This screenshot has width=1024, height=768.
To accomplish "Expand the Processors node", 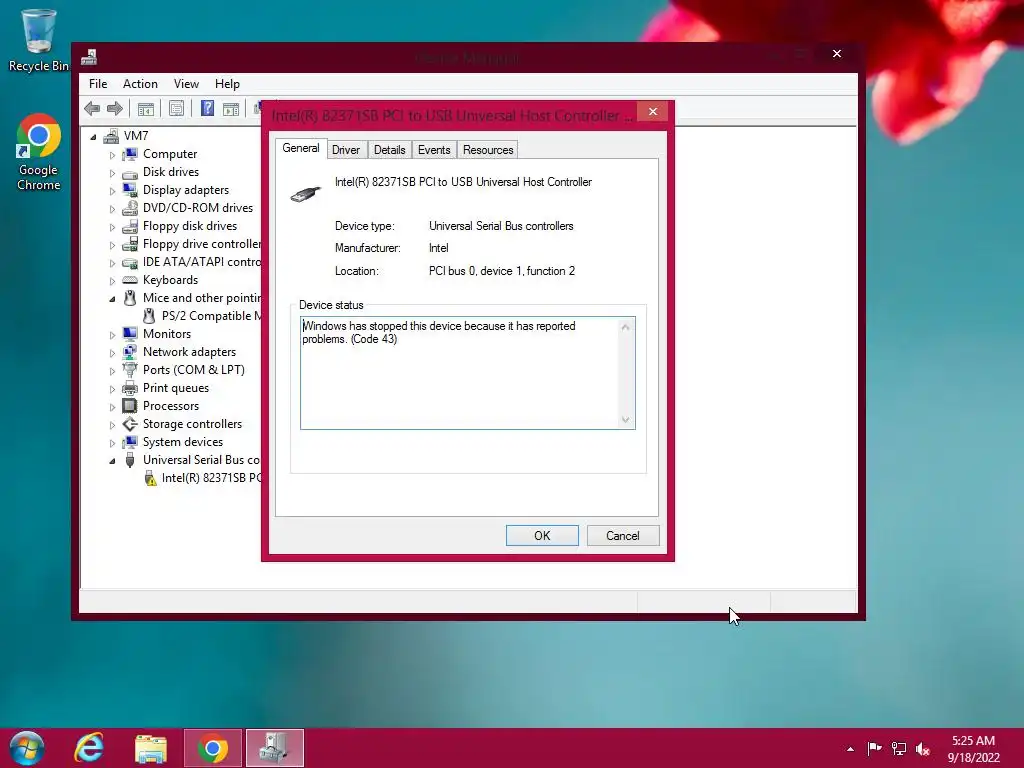I will [x=112, y=407].
